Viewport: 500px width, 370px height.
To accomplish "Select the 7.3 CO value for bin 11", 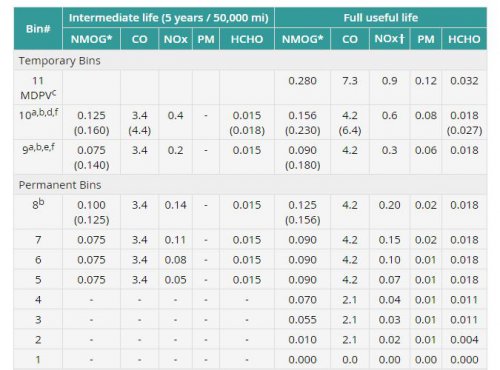I will (x=350, y=81).
